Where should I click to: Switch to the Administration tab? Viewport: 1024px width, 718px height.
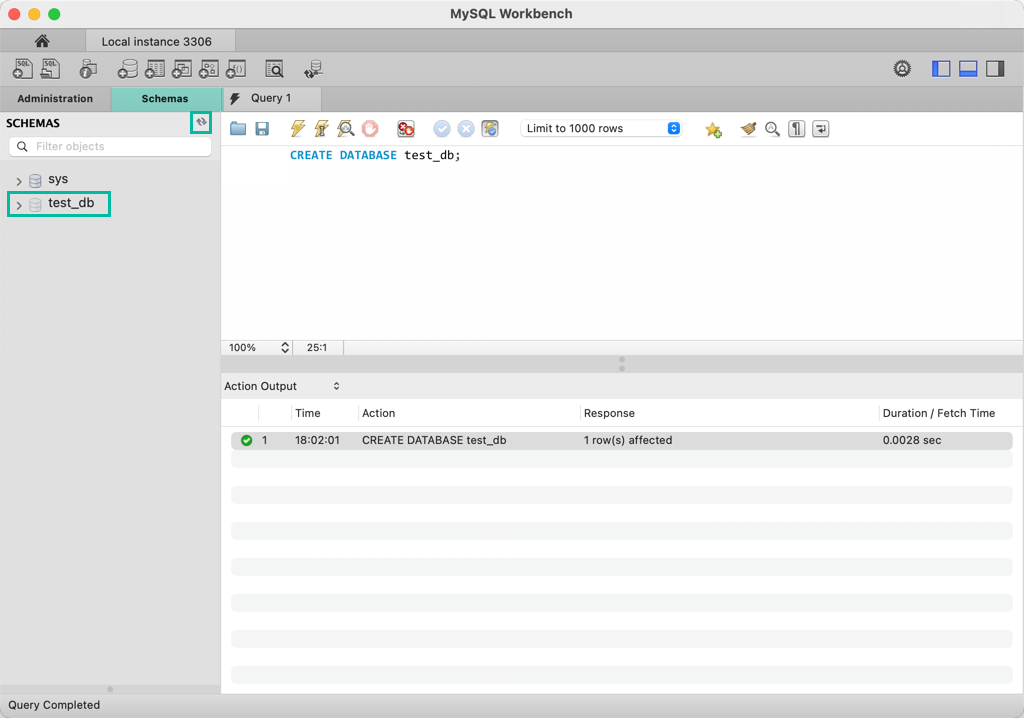click(x=55, y=98)
